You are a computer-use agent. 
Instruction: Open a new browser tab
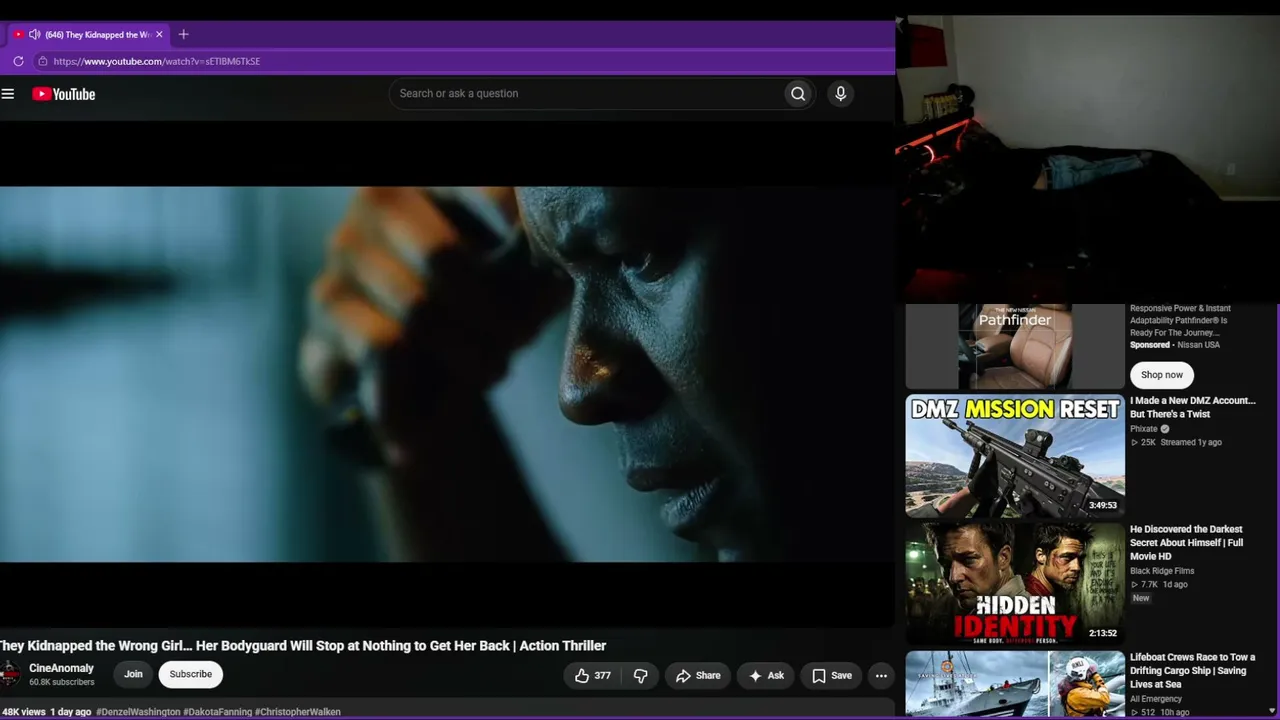pos(183,35)
